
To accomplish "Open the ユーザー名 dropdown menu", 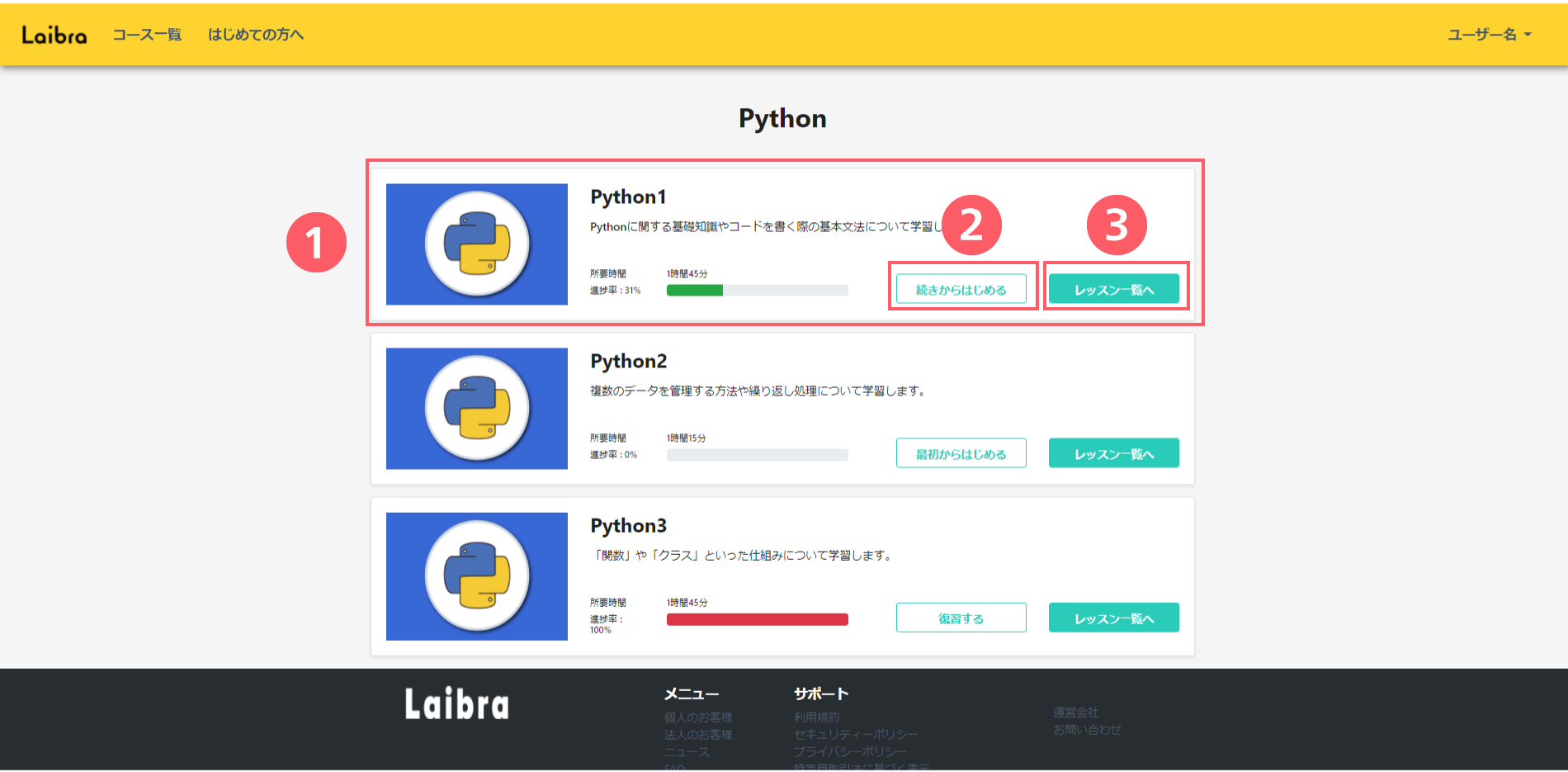I will pyautogui.click(x=1489, y=35).
